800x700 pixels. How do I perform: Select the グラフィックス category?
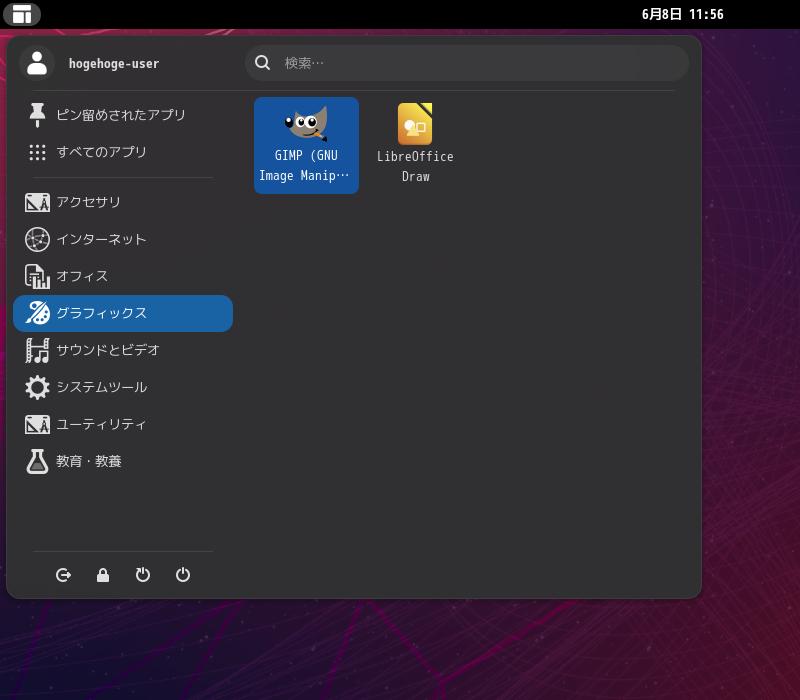pyautogui.click(x=123, y=313)
